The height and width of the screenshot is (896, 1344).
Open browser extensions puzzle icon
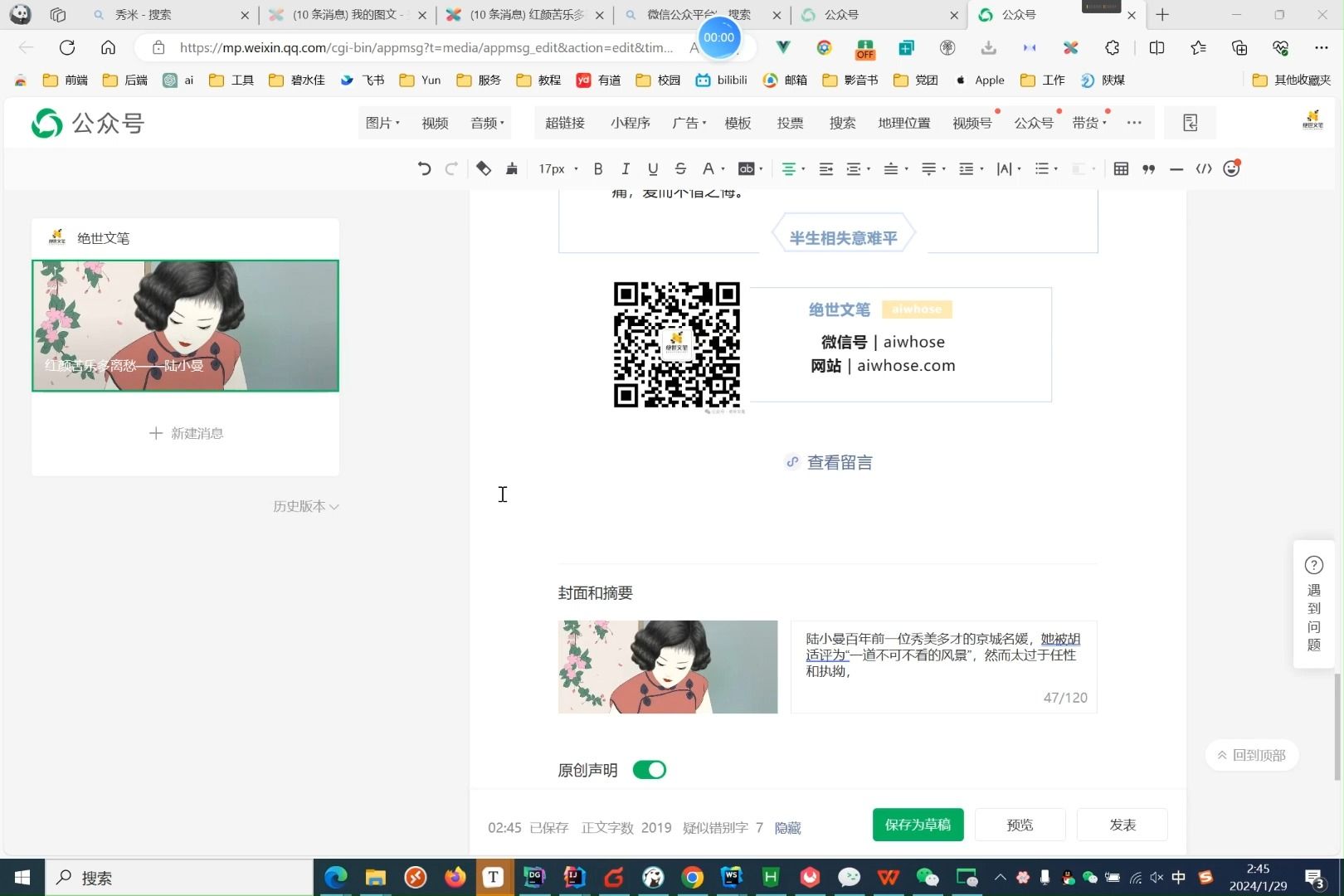click(1113, 47)
